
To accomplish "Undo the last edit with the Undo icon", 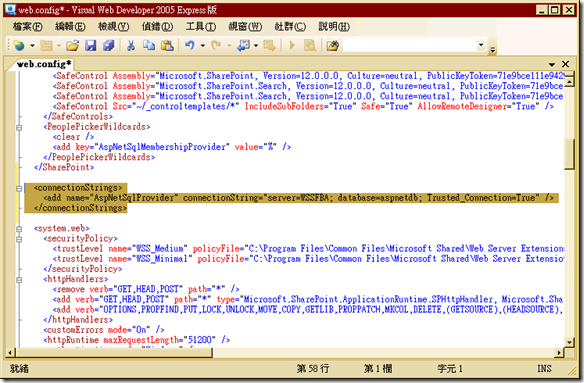I will [x=190, y=46].
